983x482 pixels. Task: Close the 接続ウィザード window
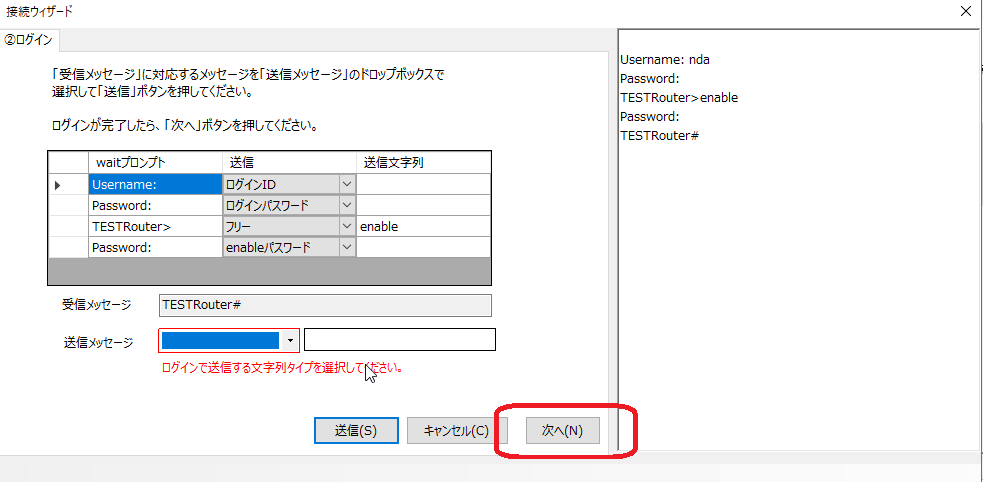pos(964,11)
